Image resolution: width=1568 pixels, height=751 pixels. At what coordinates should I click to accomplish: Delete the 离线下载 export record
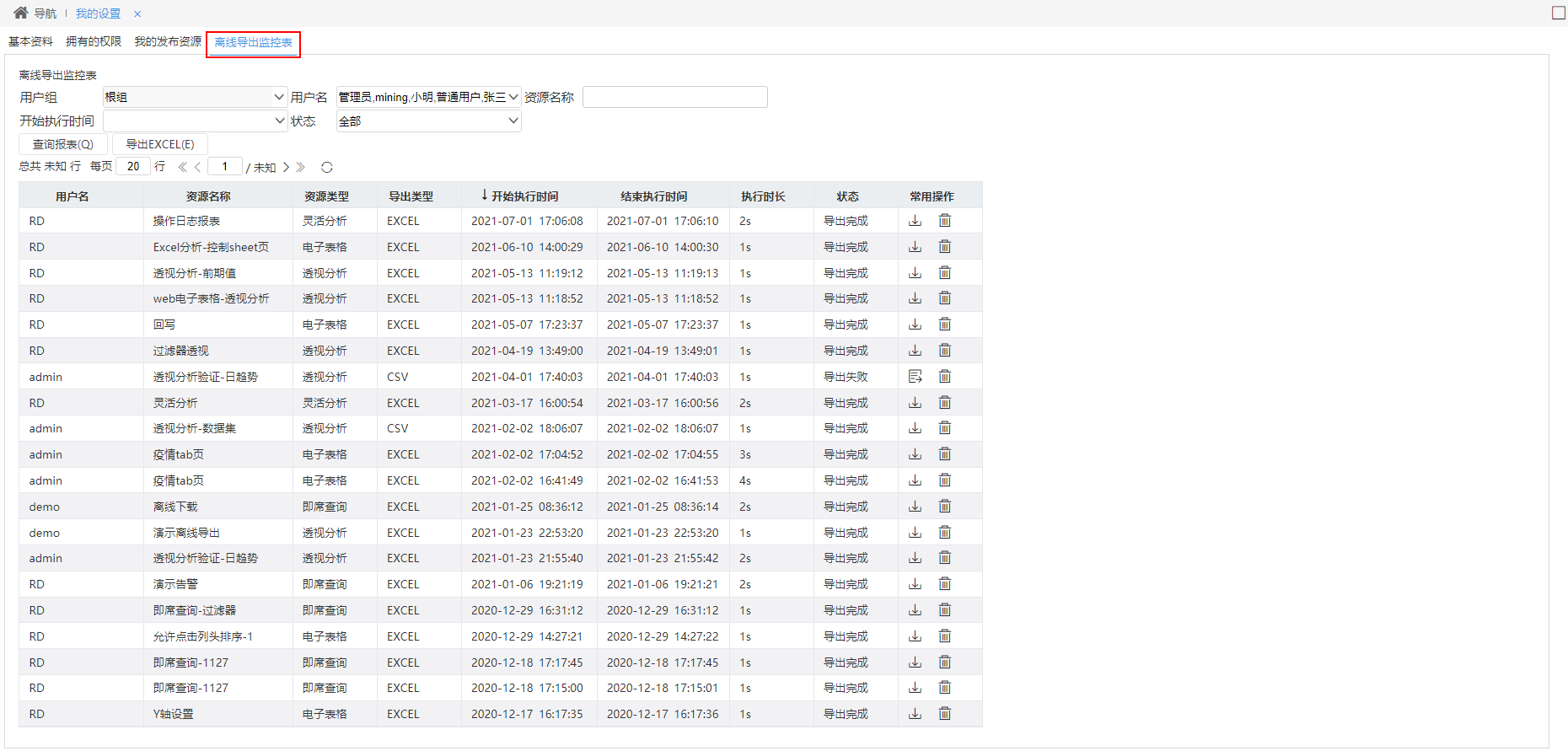pos(945,507)
